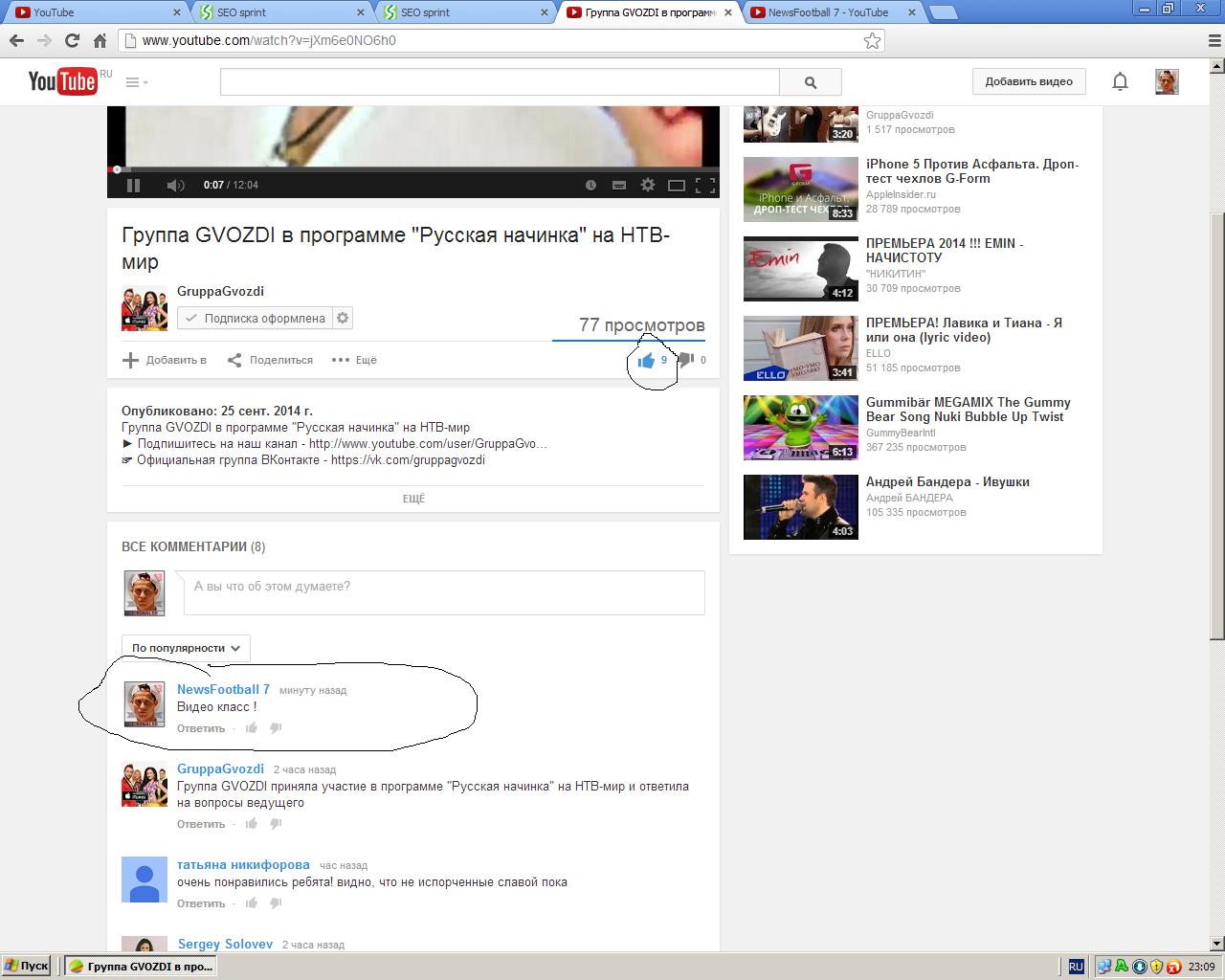Open NewsFootball 7 commenter profile name
Image resolution: width=1225 pixels, height=980 pixels.
pos(223,689)
